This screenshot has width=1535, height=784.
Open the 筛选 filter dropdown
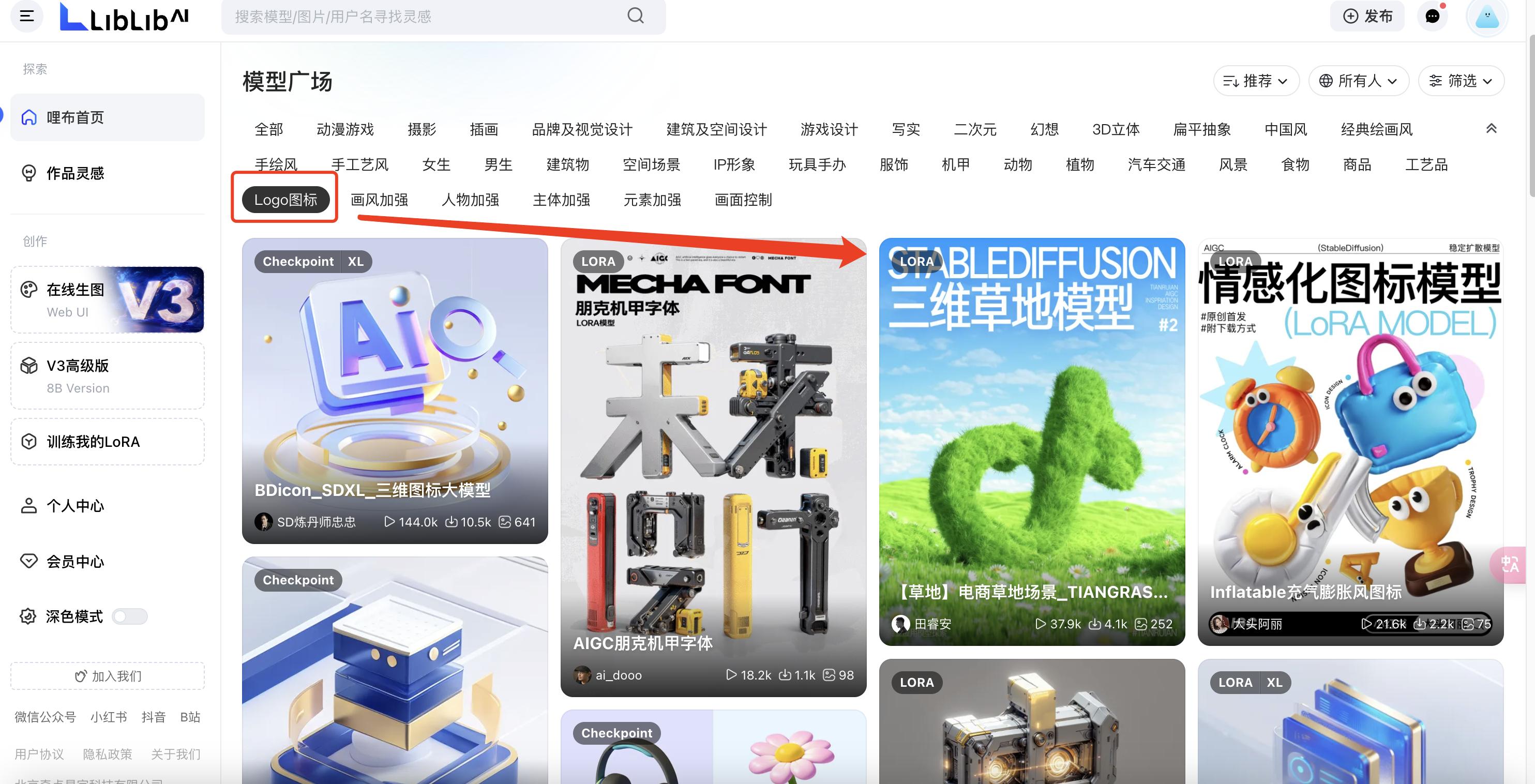pos(1461,81)
